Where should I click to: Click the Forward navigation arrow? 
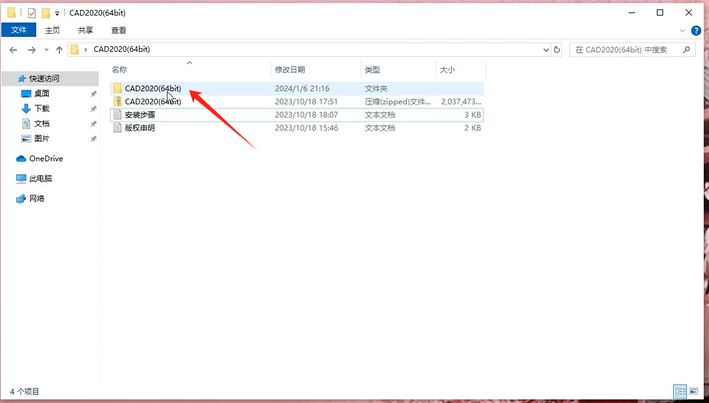[31, 50]
